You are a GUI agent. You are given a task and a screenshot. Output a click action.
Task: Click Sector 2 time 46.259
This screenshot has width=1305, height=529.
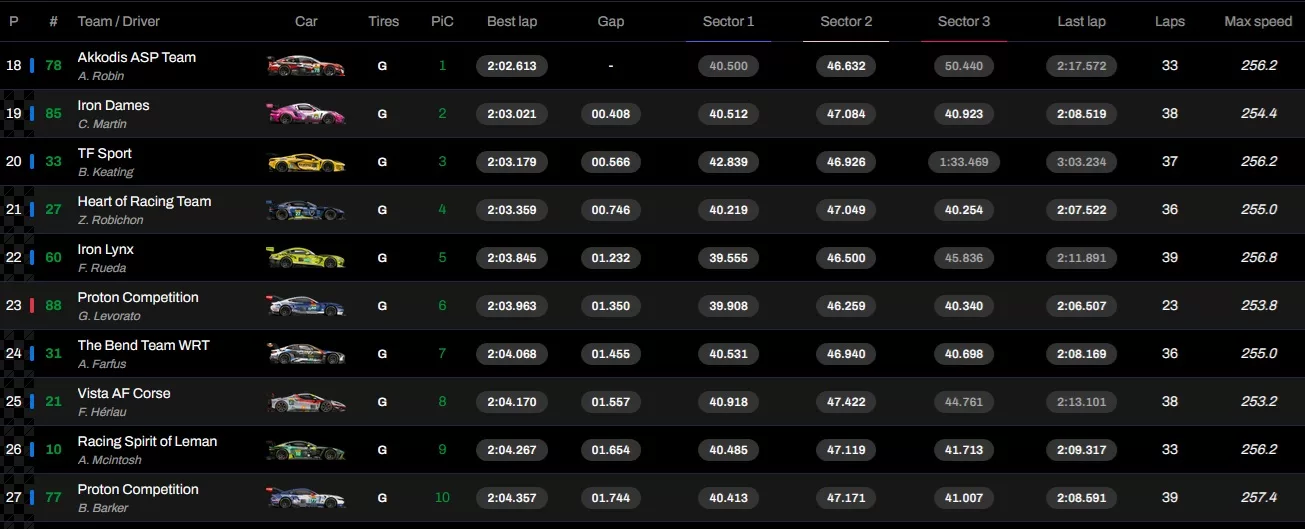(846, 306)
